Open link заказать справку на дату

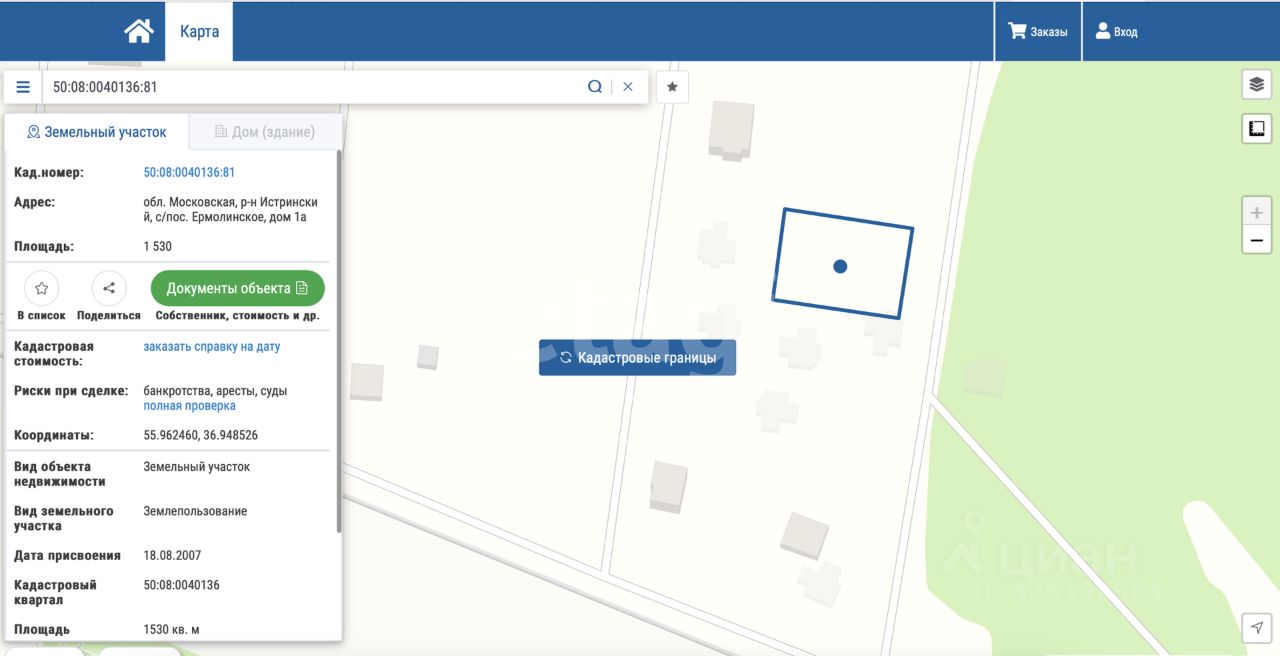point(212,347)
